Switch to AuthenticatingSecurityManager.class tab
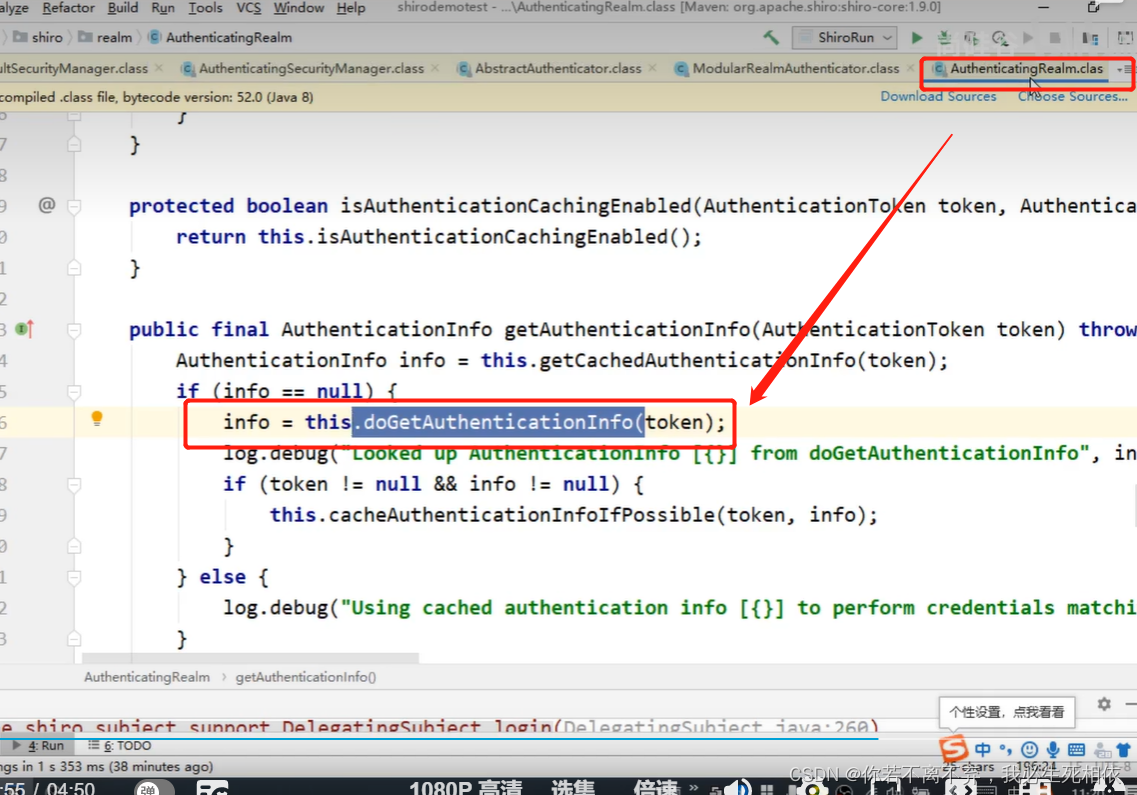 311,68
